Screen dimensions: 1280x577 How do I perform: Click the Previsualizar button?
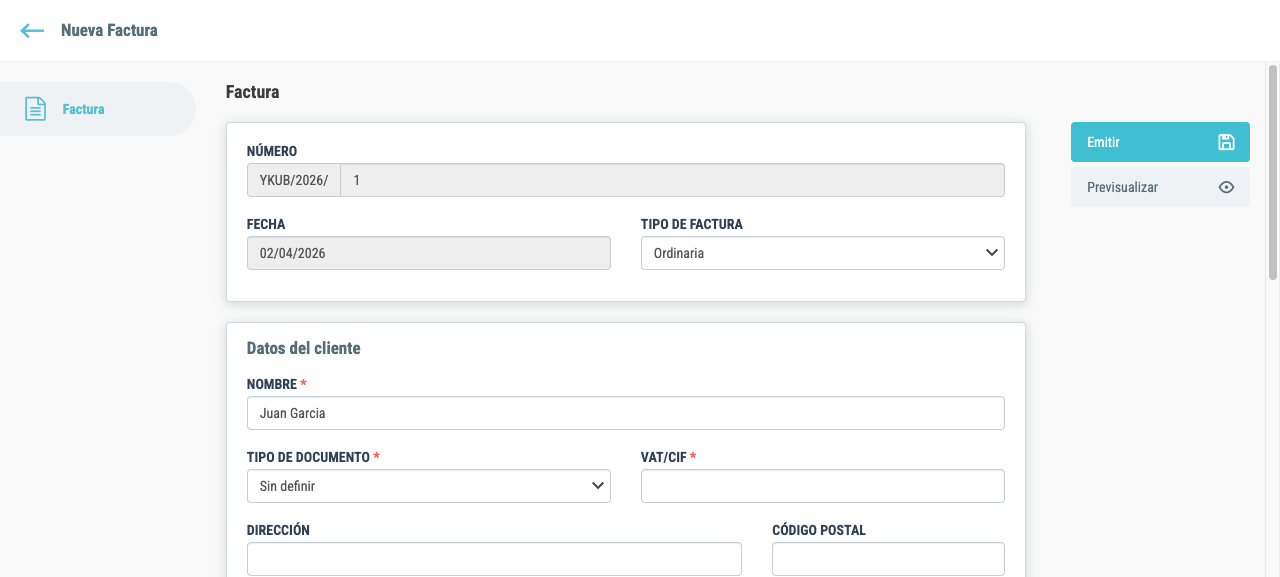point(1160,187)
